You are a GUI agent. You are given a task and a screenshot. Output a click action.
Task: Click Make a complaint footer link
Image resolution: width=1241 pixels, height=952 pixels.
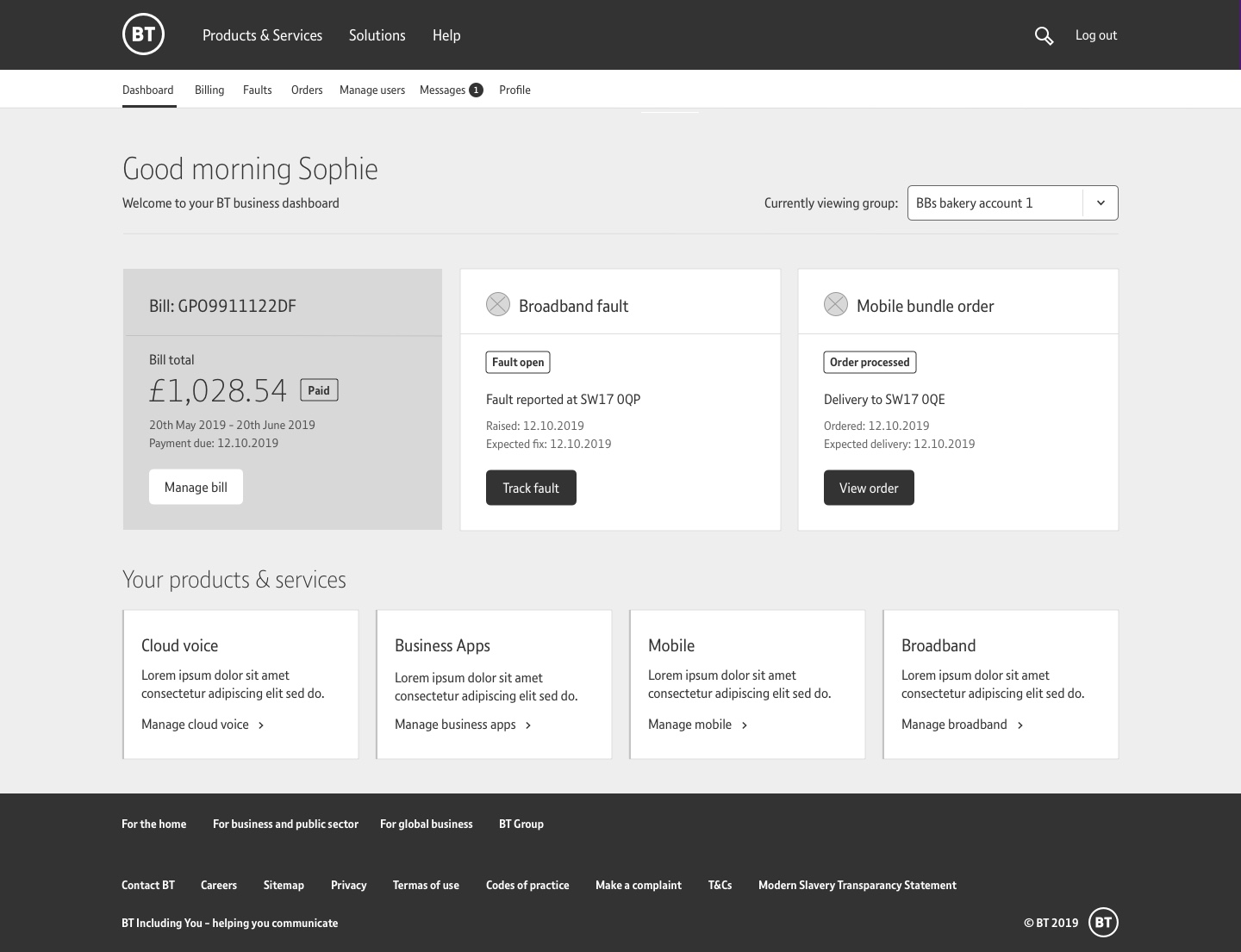[x=639, y=885]
